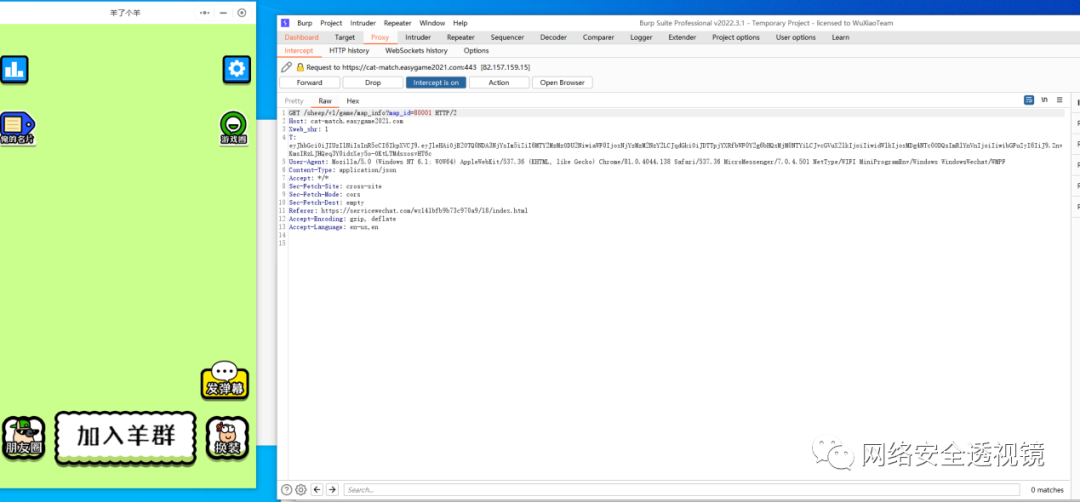Image resolution: width=1080 pixels, height=502 pixels.
Task: Click the Open Browser button
Action: click(x=562, y=83)
